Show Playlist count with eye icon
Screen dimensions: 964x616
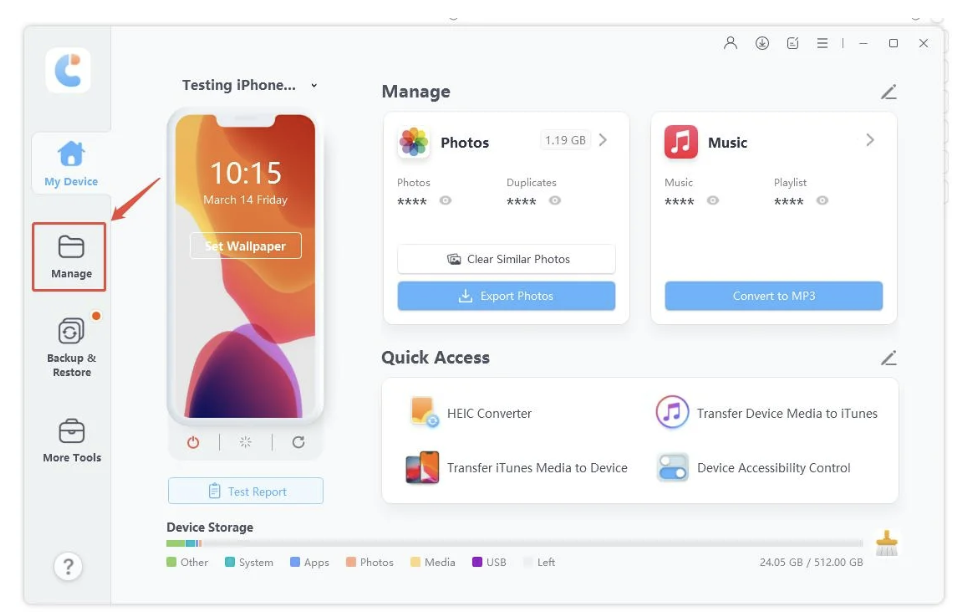[x=822, y=200]
